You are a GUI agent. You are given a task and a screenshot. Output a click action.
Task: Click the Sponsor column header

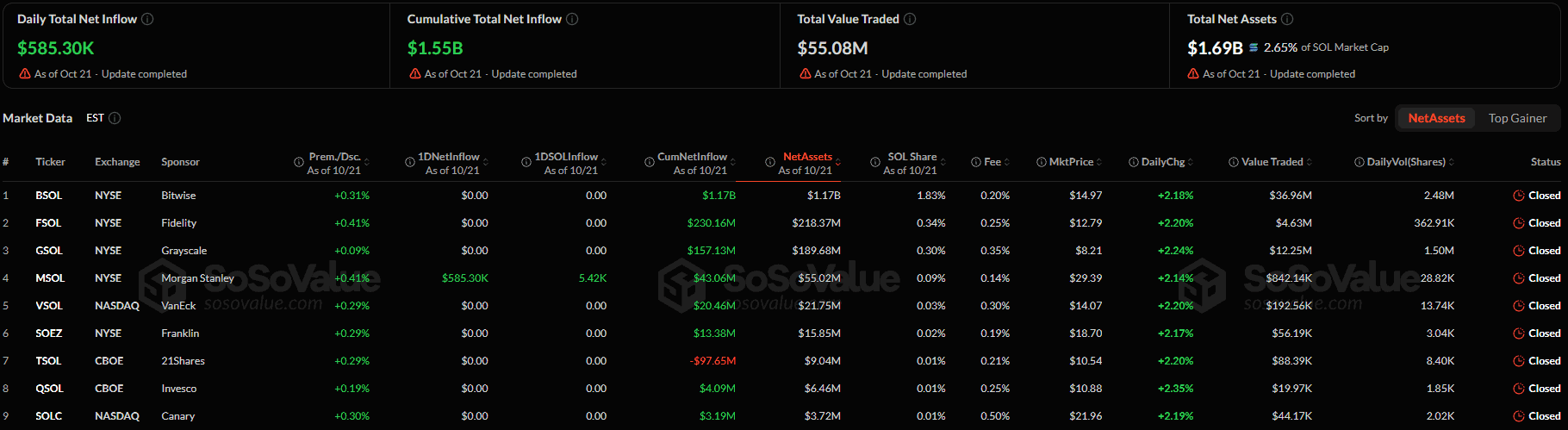click(x=180, y=162)
